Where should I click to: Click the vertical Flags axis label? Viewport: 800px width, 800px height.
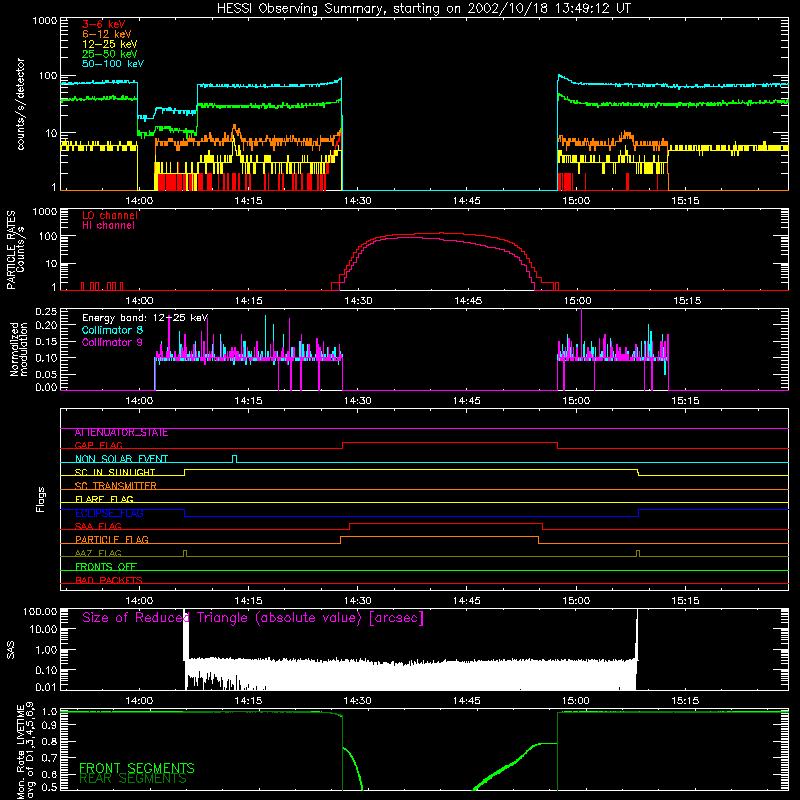click(x=41, y=499)
